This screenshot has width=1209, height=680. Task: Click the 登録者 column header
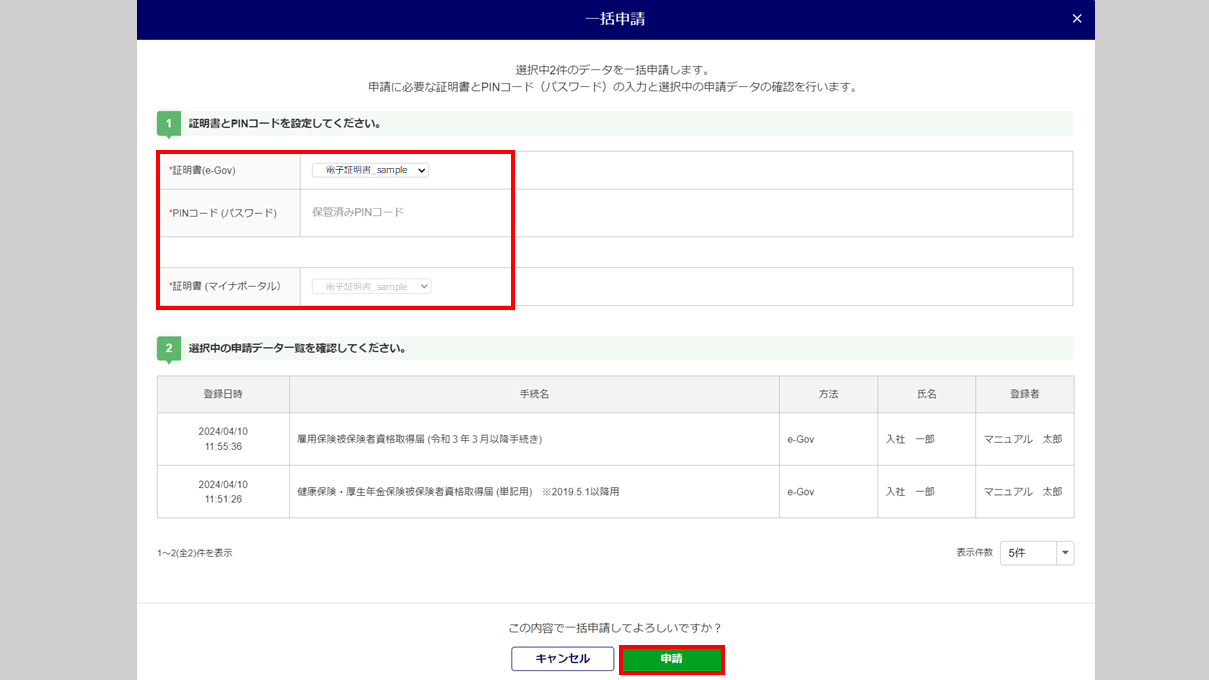point(1024,394)
